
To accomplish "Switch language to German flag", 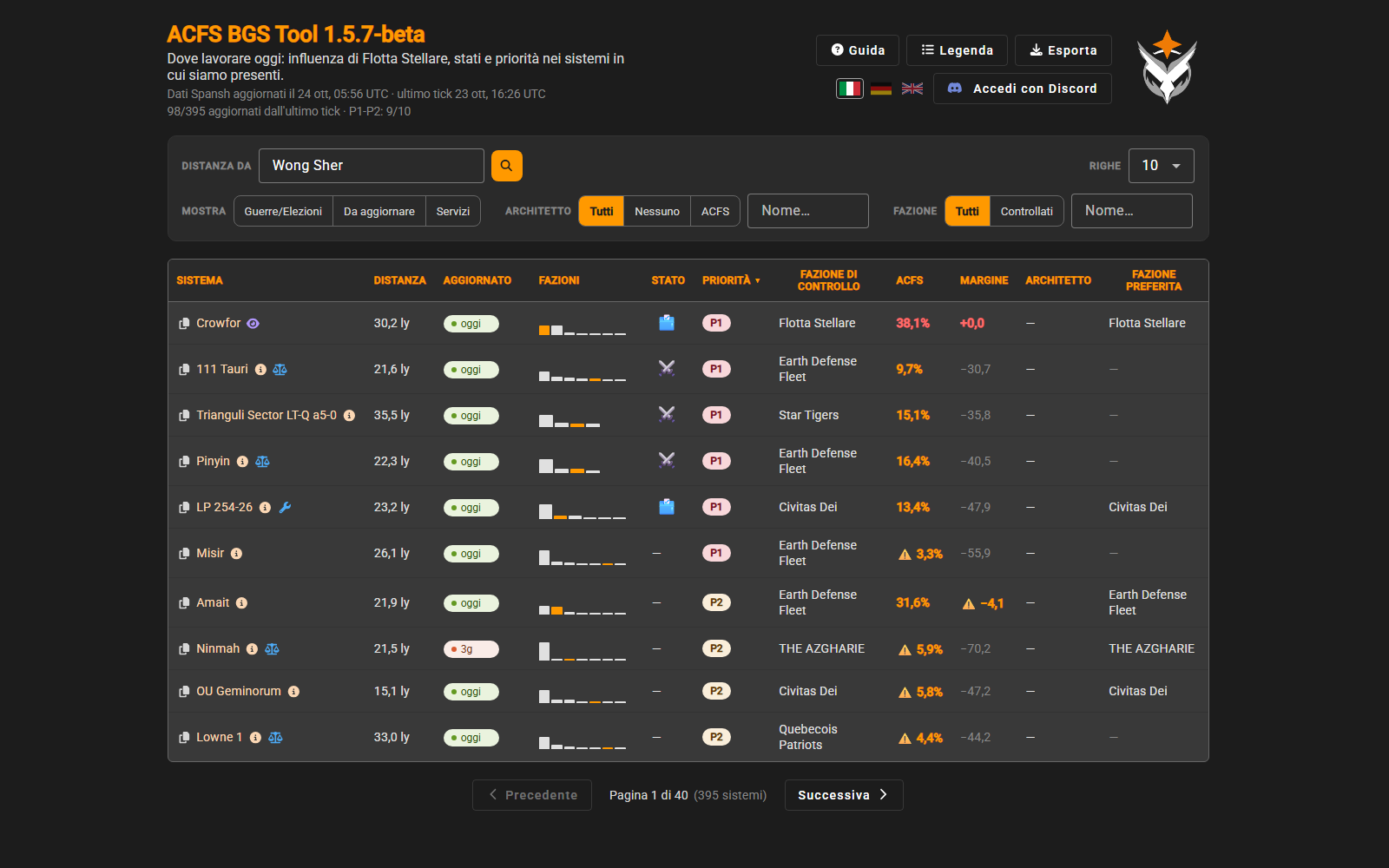I will [x=881, y=89].
